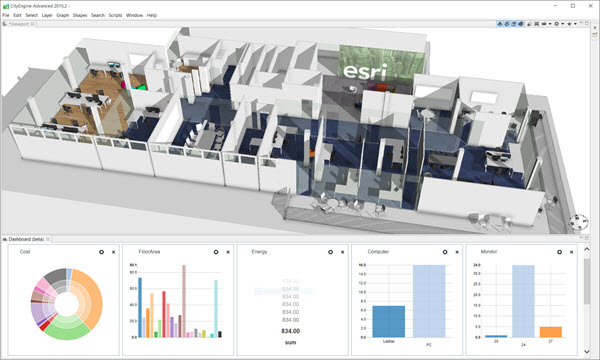Viewport: 600px width, 360px height.
Task: Switch to the Dashboard (beta) tab
Action: point(26,239)
